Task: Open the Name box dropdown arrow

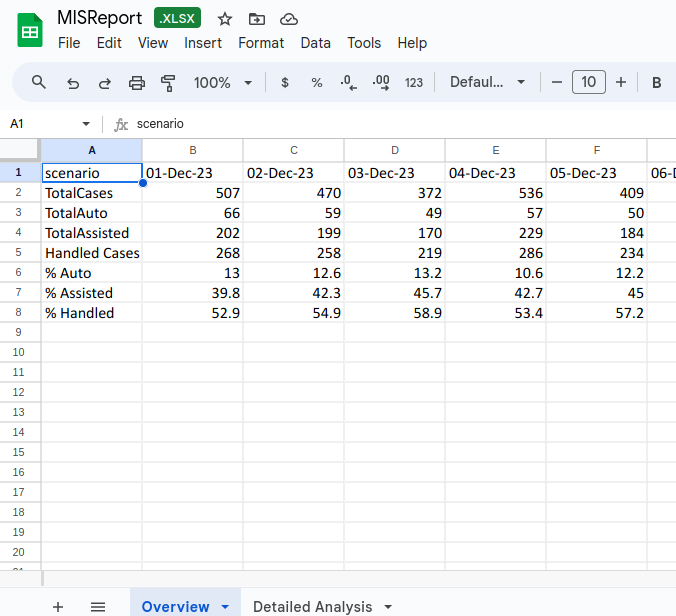Action: pos(86,124)
